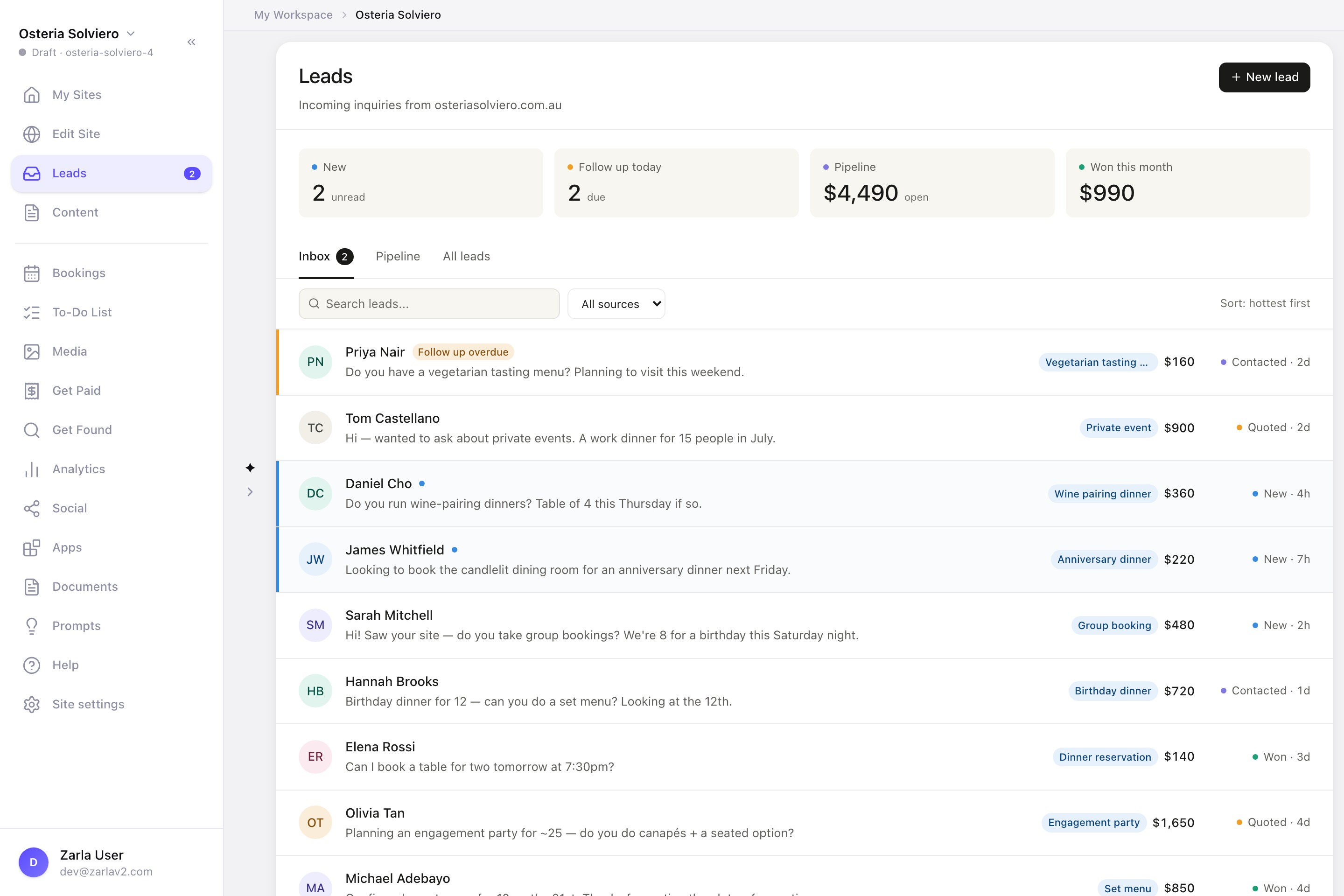1344x896 pixels.
Task: Click the AI sparkle icon
Action: point(250,468)
